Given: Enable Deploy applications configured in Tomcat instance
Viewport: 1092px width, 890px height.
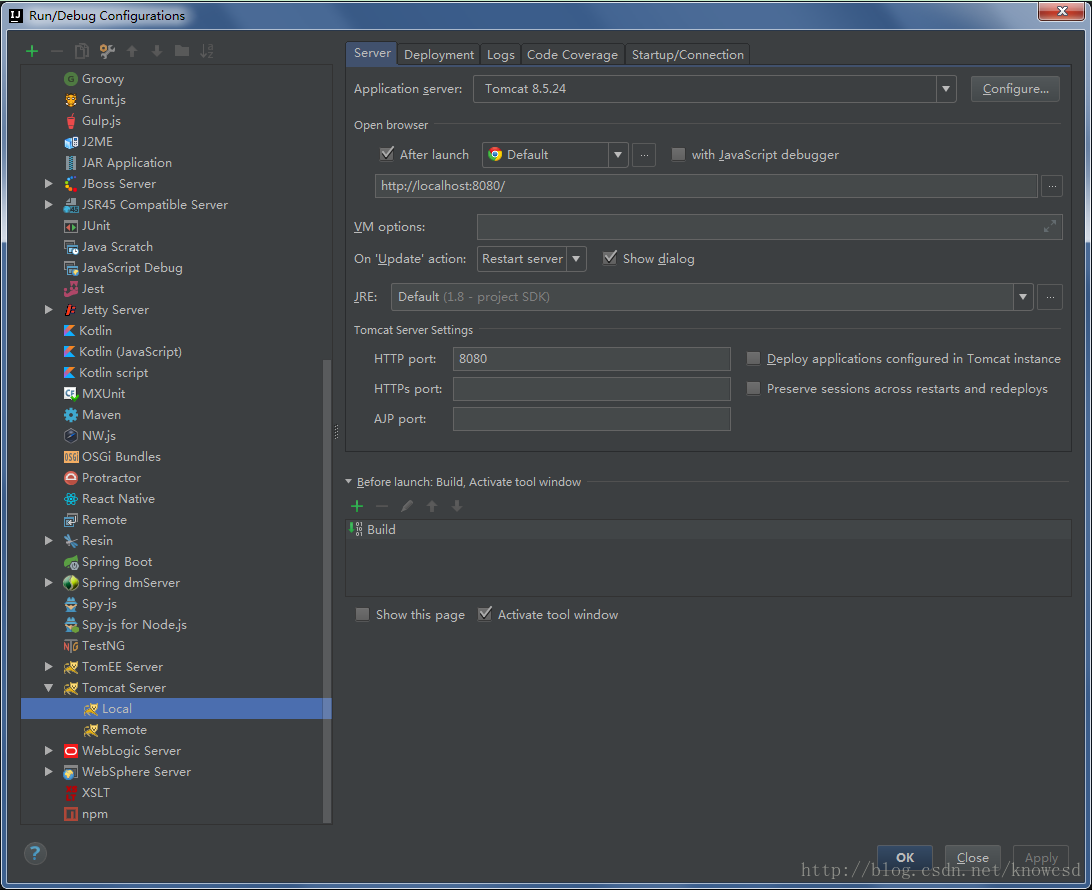Looking at the screenshot, I should [x=754, y=358].
